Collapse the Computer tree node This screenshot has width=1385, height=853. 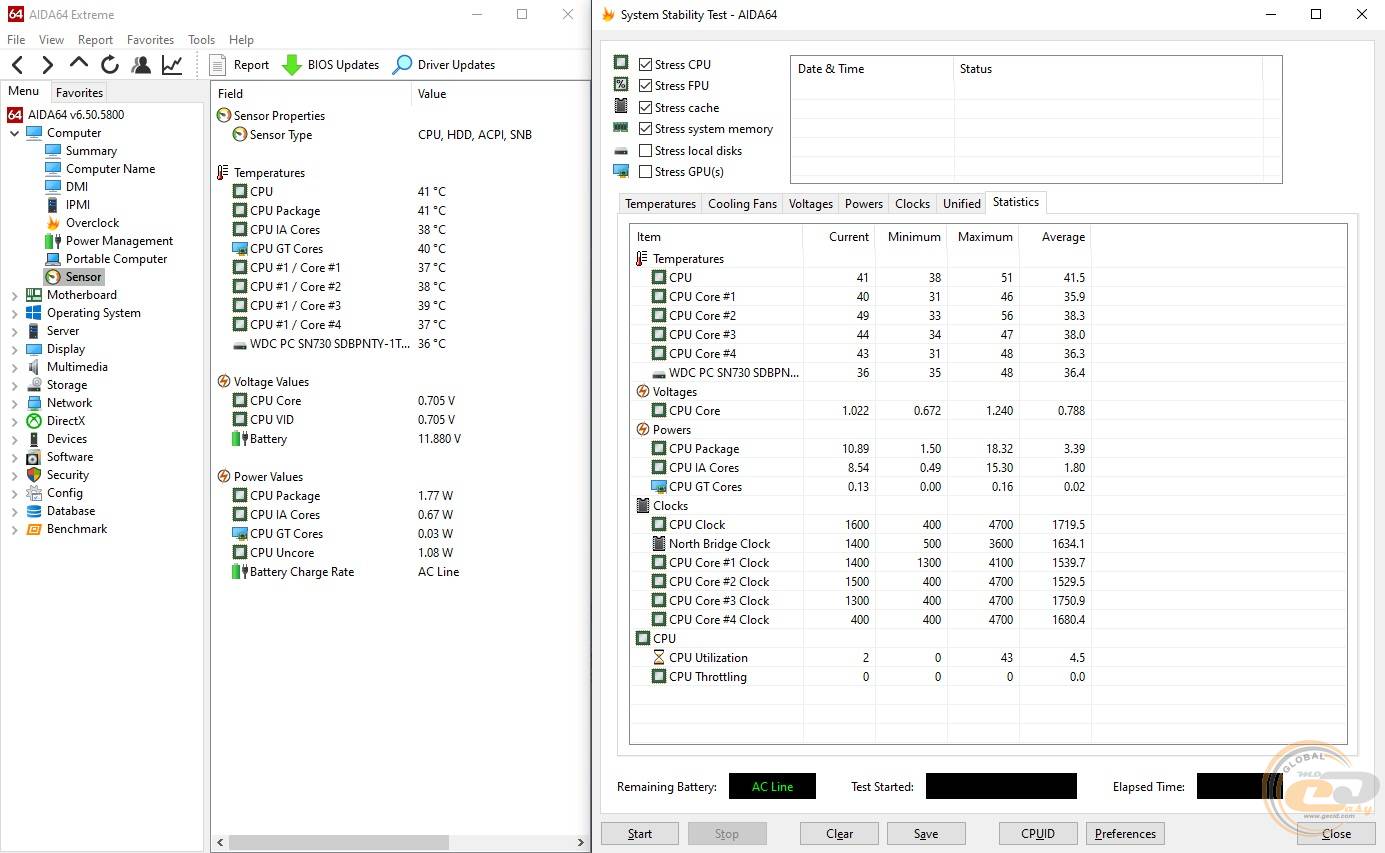(x=14, y=133)
